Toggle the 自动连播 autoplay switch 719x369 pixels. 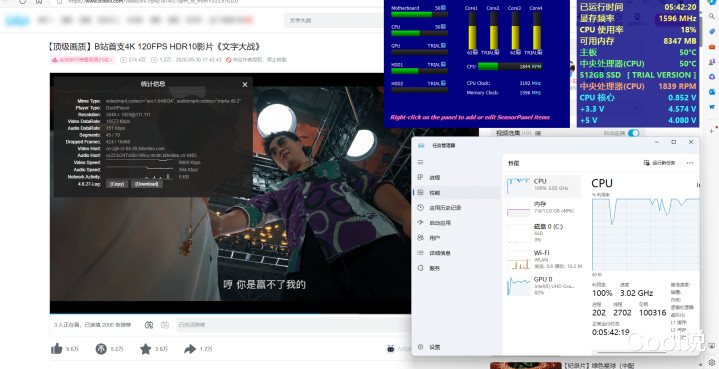click(633, 133)
